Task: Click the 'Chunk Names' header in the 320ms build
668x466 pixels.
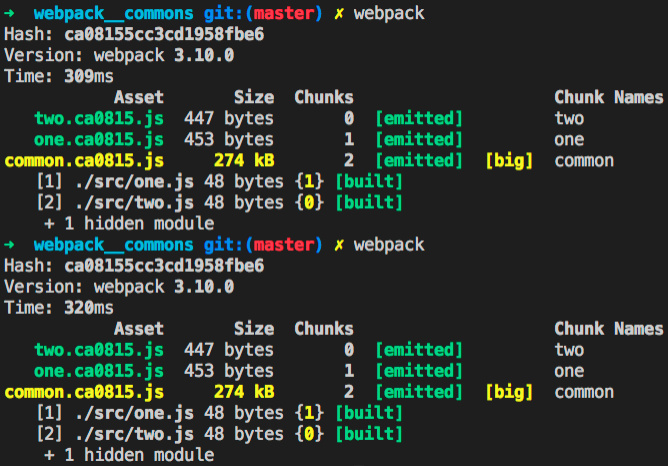Action: tap(609, 328)
